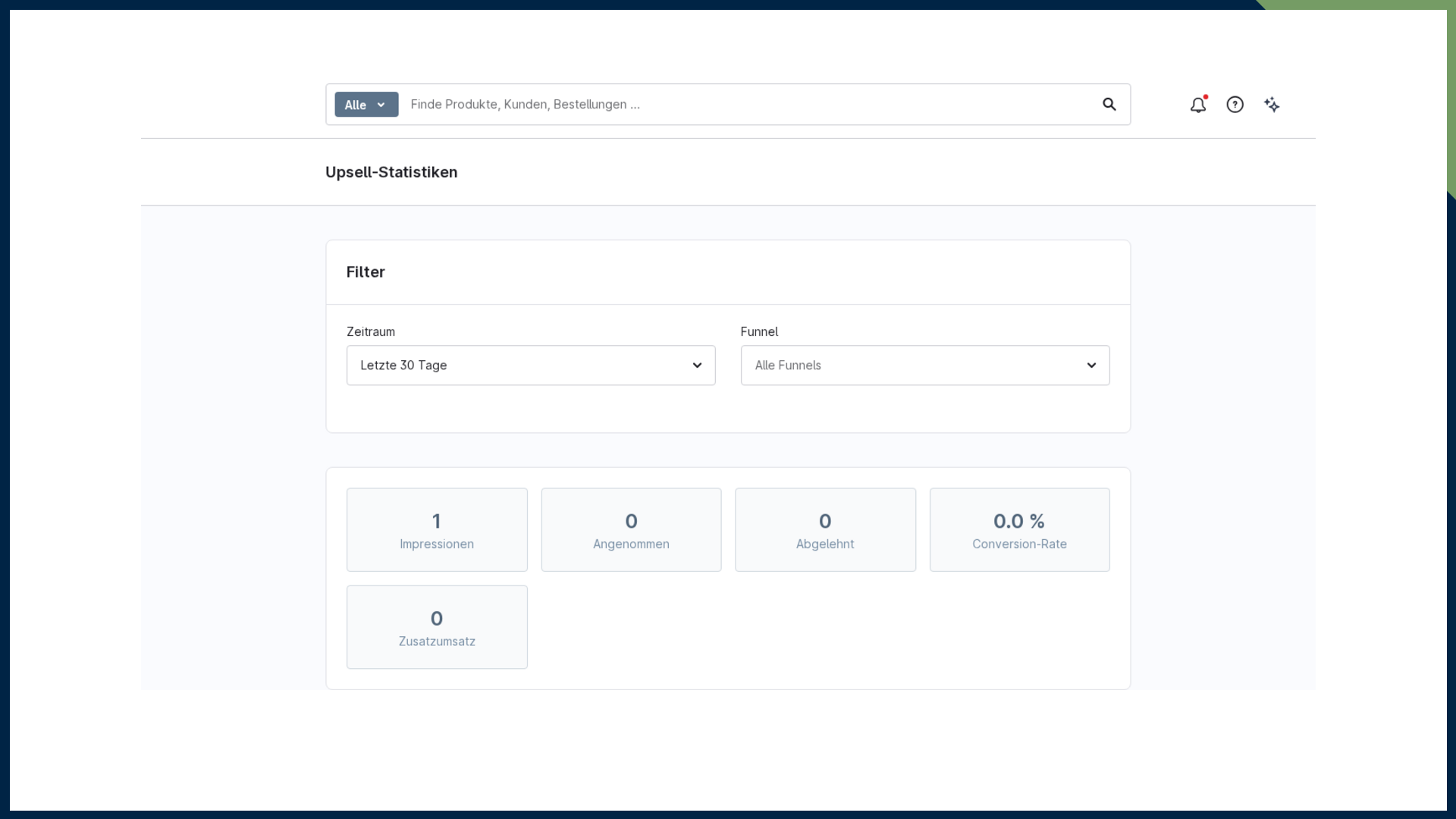Open the AI sparkle assistant icon
Screen dimensions: 1456x819
[1272, 105]
